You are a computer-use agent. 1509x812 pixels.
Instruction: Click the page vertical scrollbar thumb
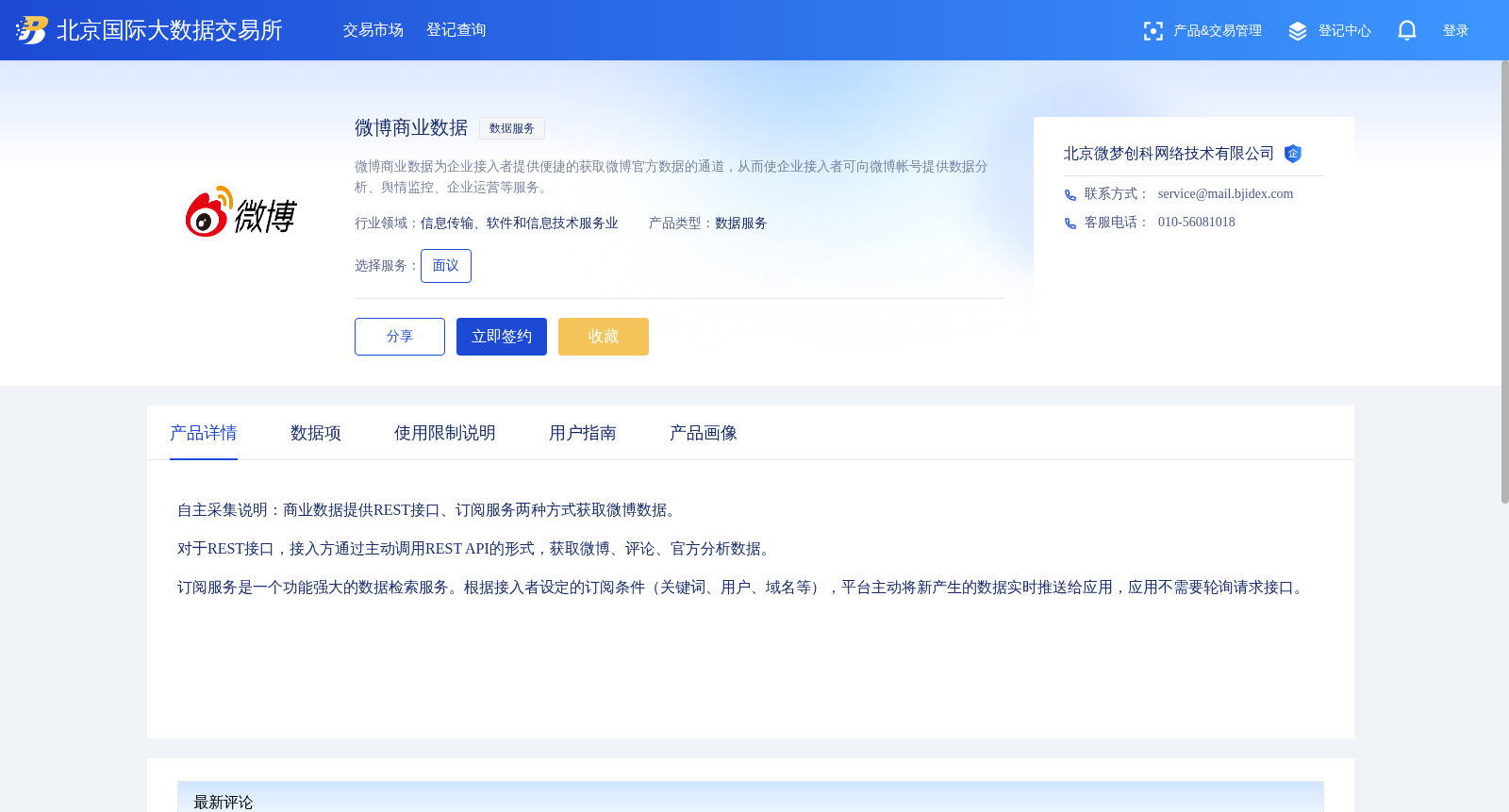coord(1504,281)
